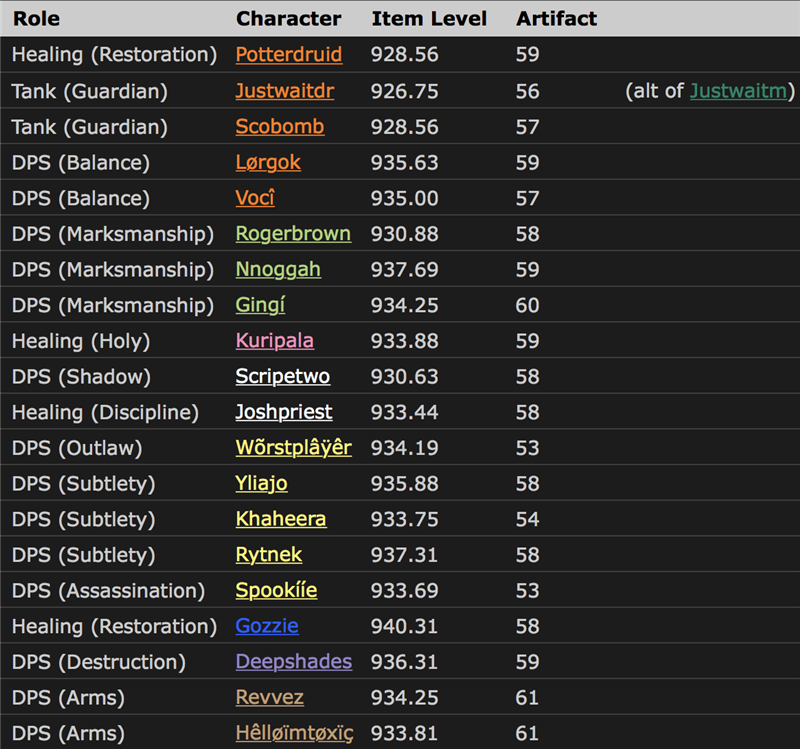Select artifact value 60 in Gingí row
The width and height of the screenshot is (800, 749).
[527, 306]
